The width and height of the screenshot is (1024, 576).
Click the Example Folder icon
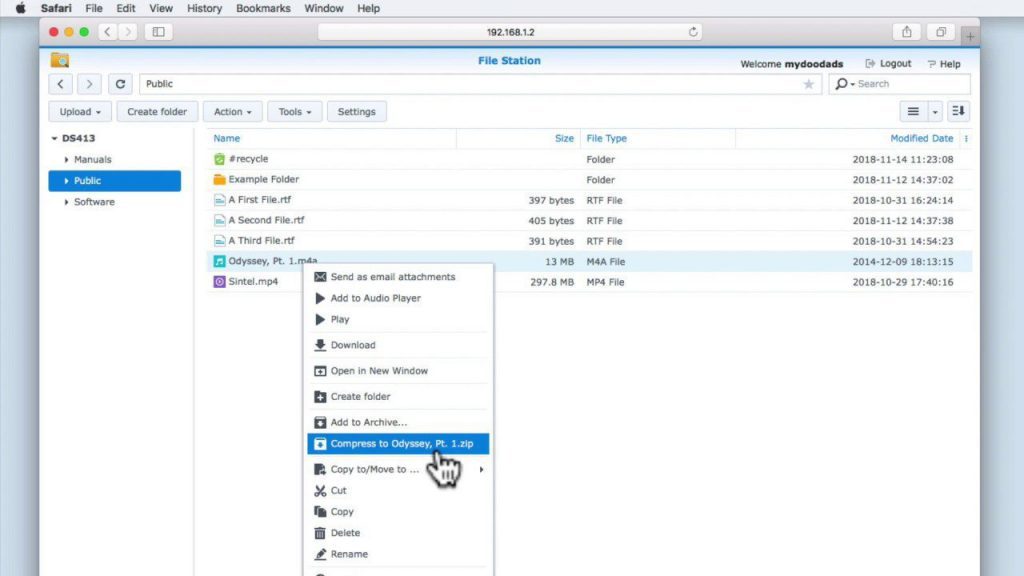[x=219, y=179]
